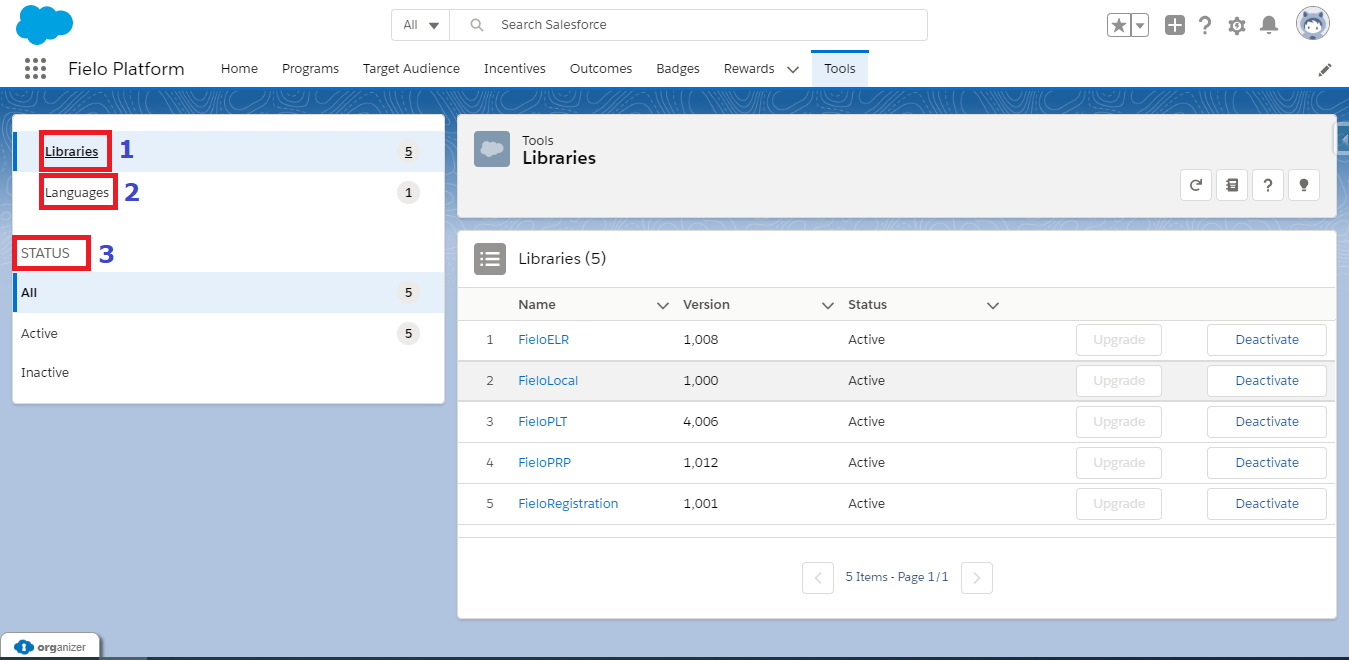Open the Badges tab
The image size is (1349, 660).
click(678, 69)
